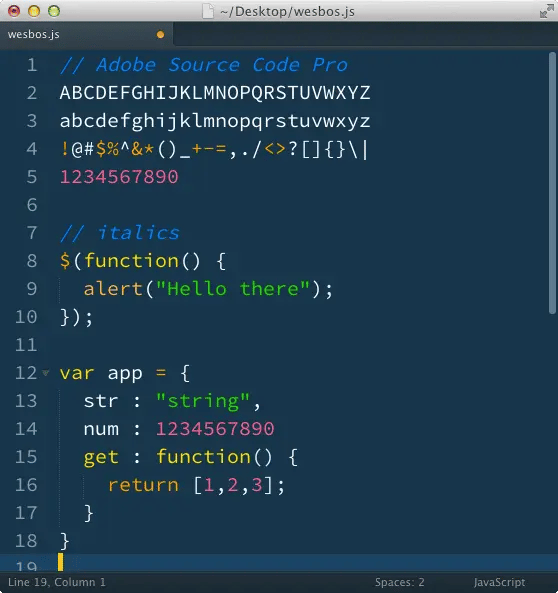Collapse the fold arrow at line 12
558x593 pixels.
pyautogui.click(x=46, y=373)
